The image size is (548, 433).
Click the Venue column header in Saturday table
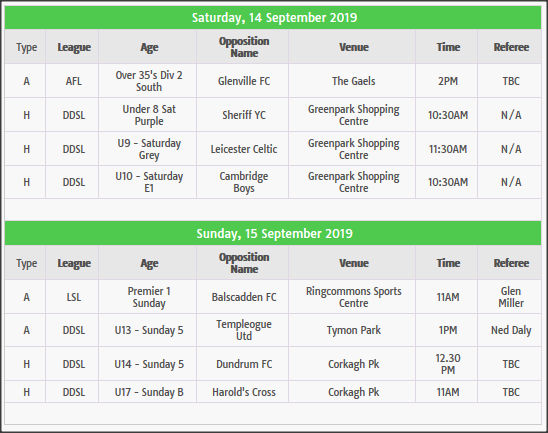click(x=353, y=47)
